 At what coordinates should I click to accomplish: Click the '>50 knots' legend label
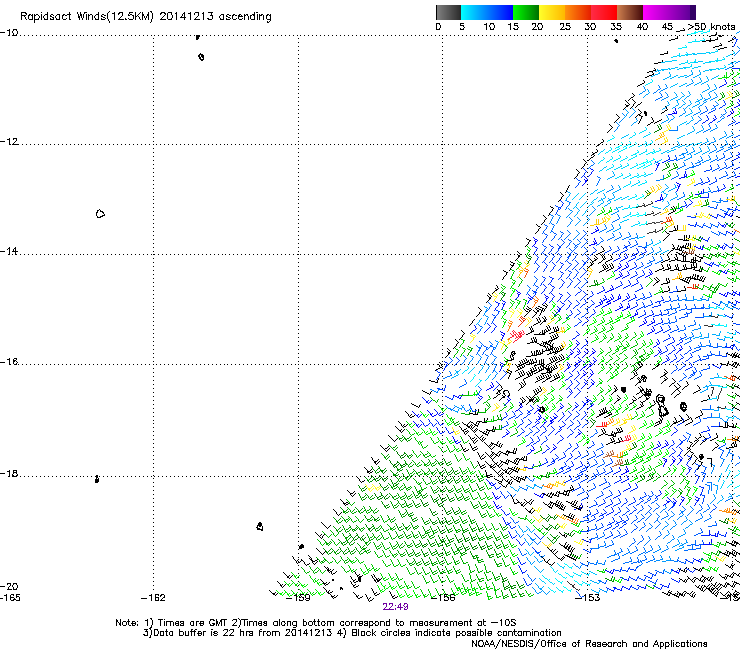click(711, 27)
